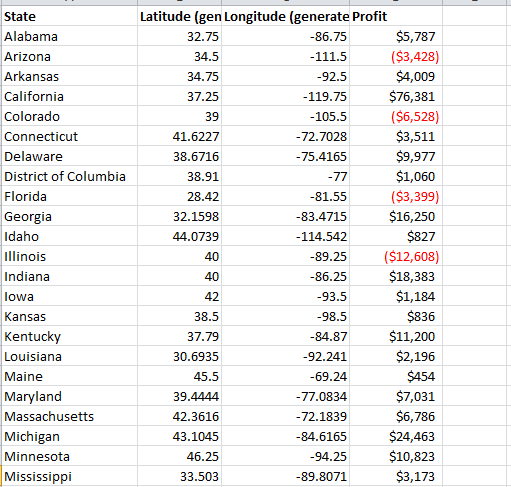This screenshot has width=511, height=487.
Task: Select the Kentucky cell
Action: coord(69,336)
